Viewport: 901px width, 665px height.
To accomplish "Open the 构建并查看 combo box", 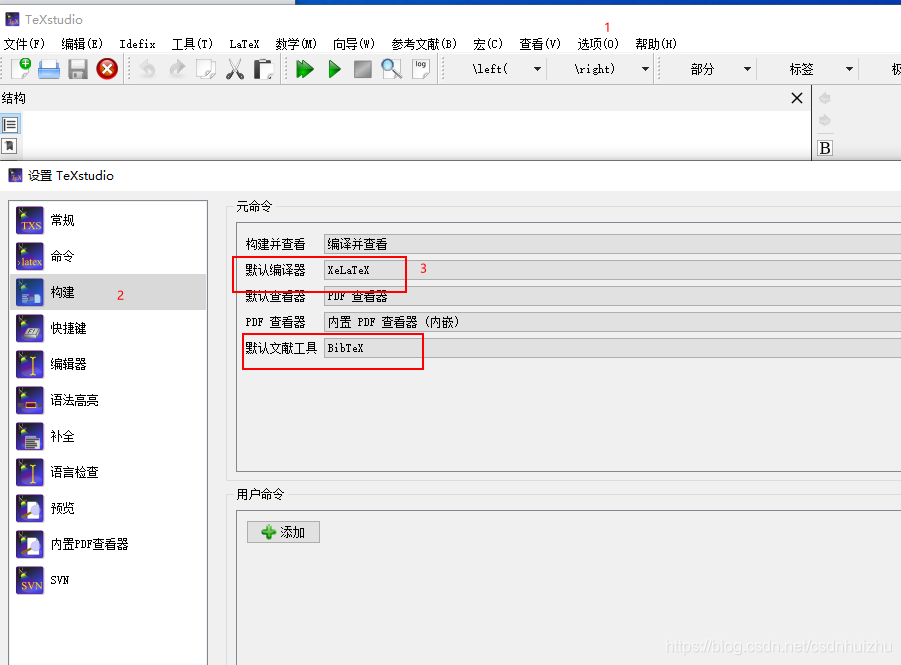I will 613,244.
